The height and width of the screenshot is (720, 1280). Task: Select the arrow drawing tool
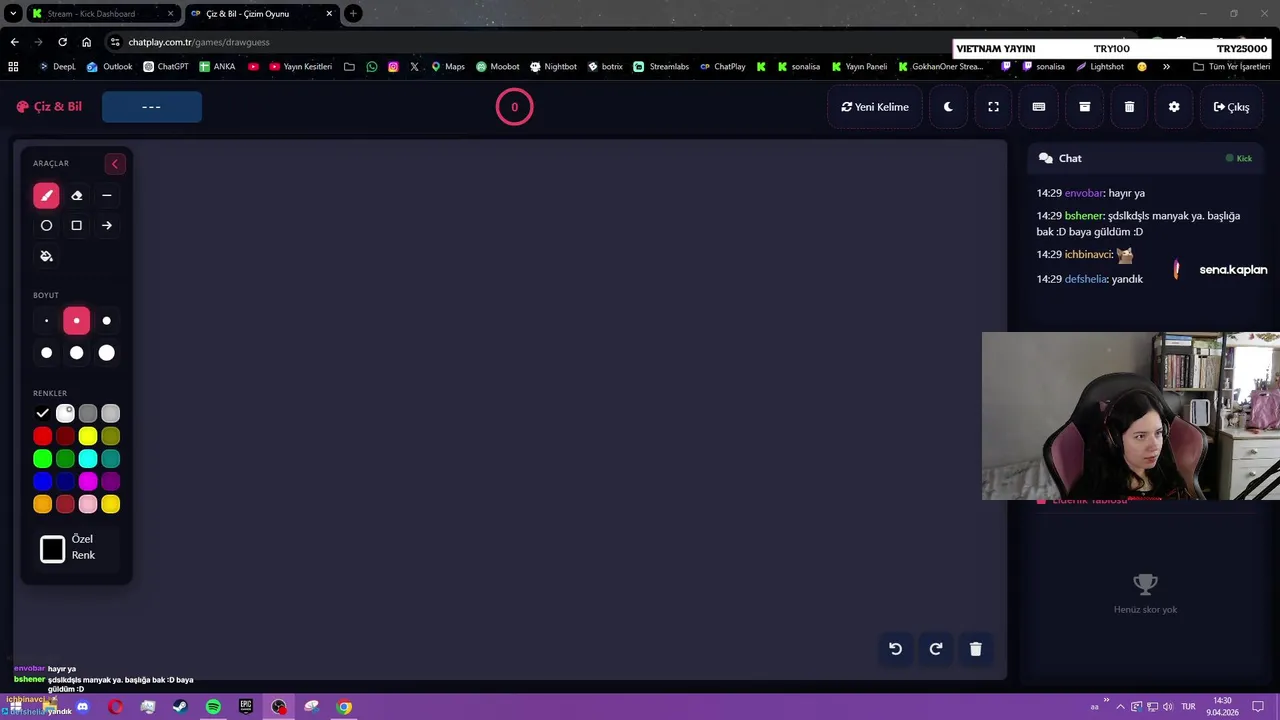coord(107,226)
